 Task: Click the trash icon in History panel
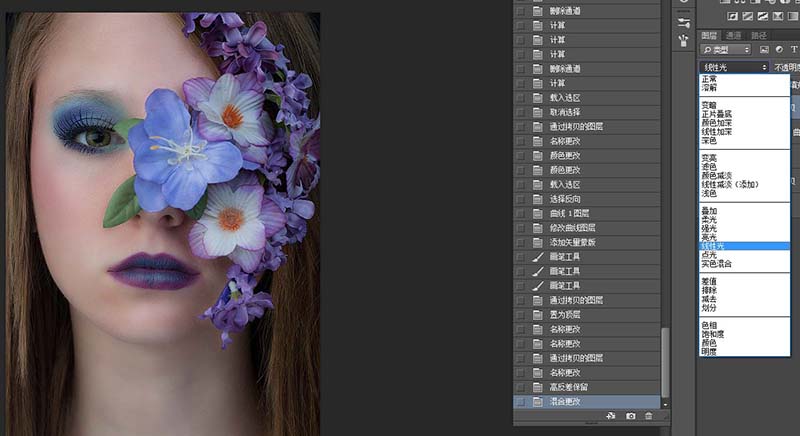click(649, 416)
